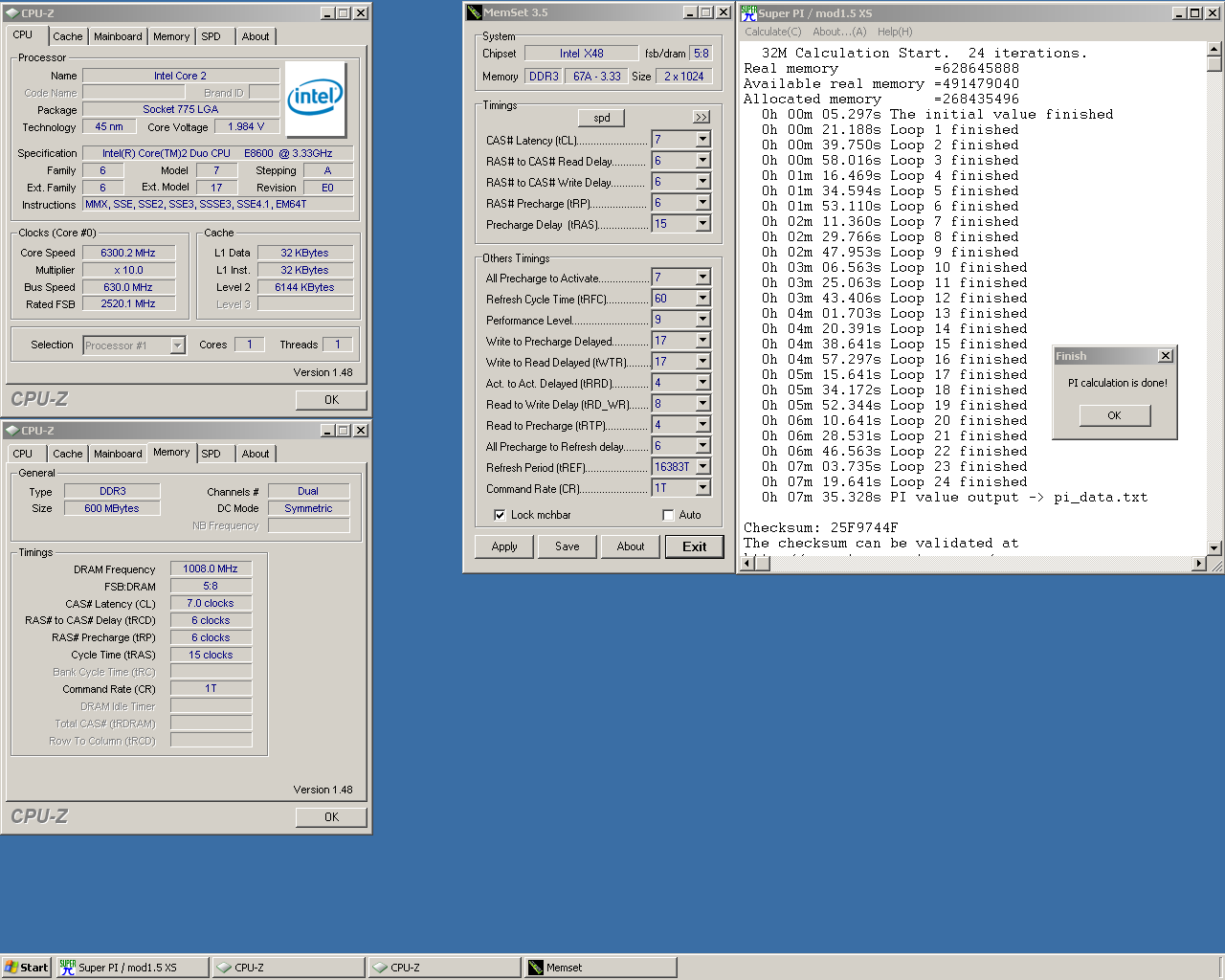
Task: Activate the Memset taskbar item
Action: [x=601, y=968]
